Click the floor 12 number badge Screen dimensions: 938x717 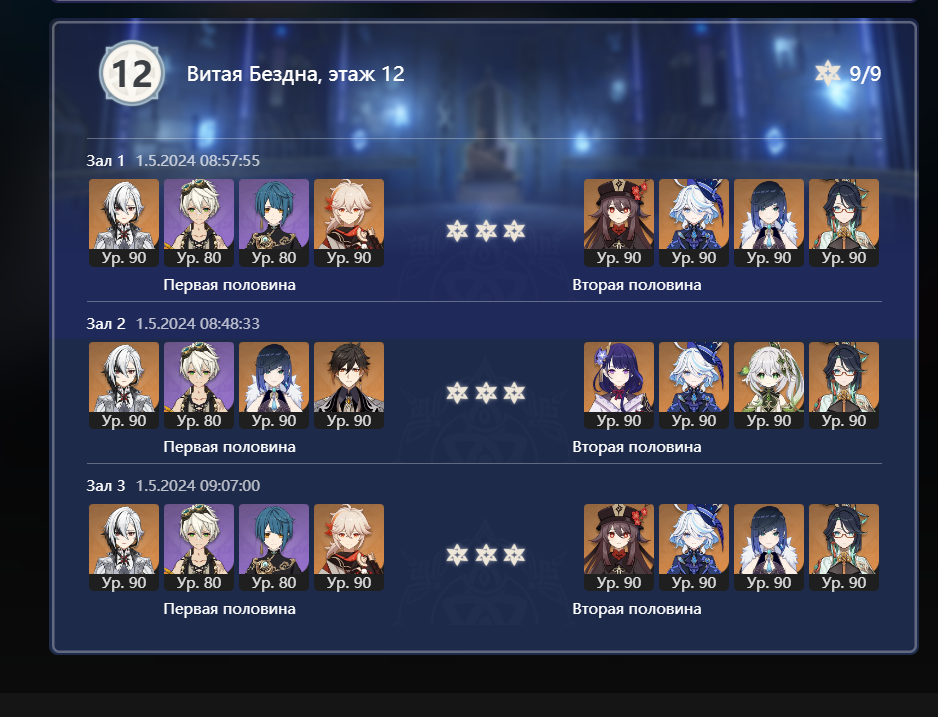click(x=132, y=74)
